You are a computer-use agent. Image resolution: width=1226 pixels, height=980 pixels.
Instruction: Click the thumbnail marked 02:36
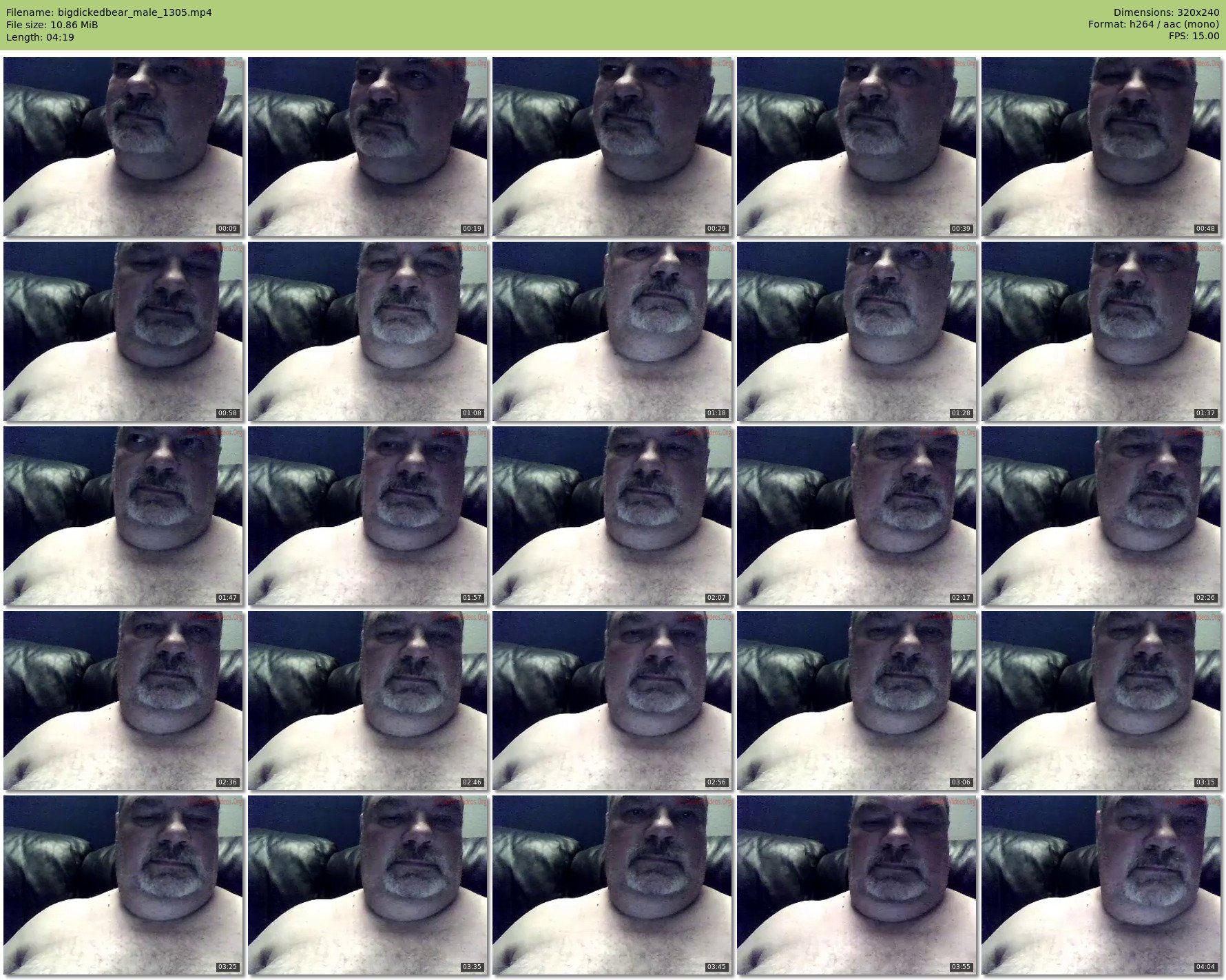pyautogui.click(x=123, y=700)
